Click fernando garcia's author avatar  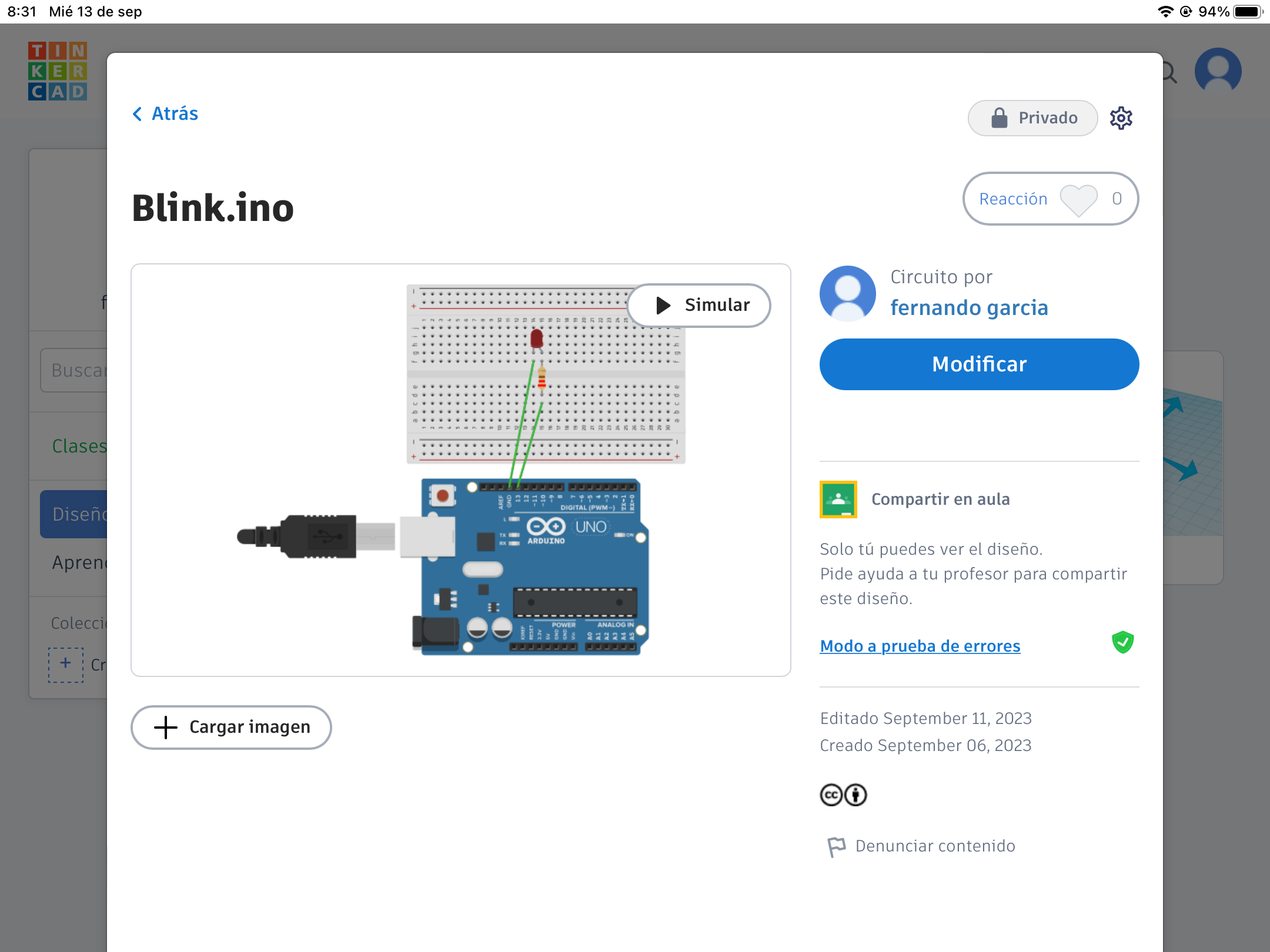coord(847,293)
